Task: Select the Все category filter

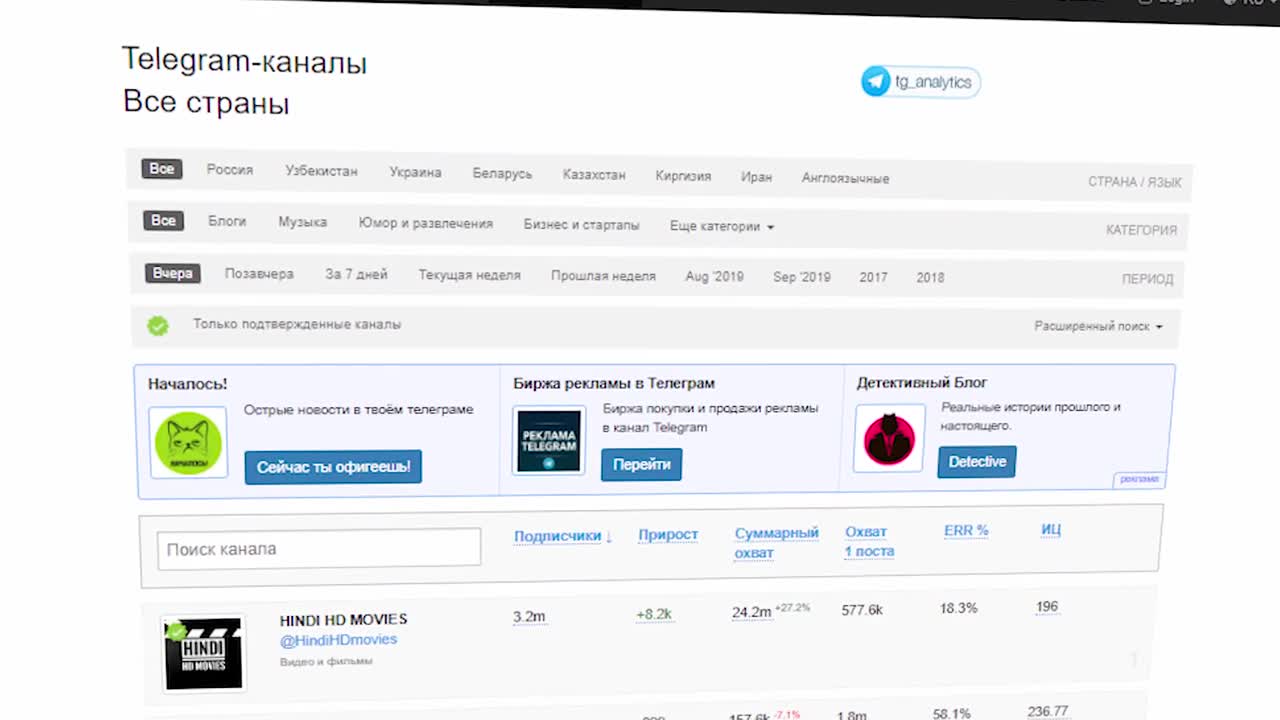Action: 164,220
